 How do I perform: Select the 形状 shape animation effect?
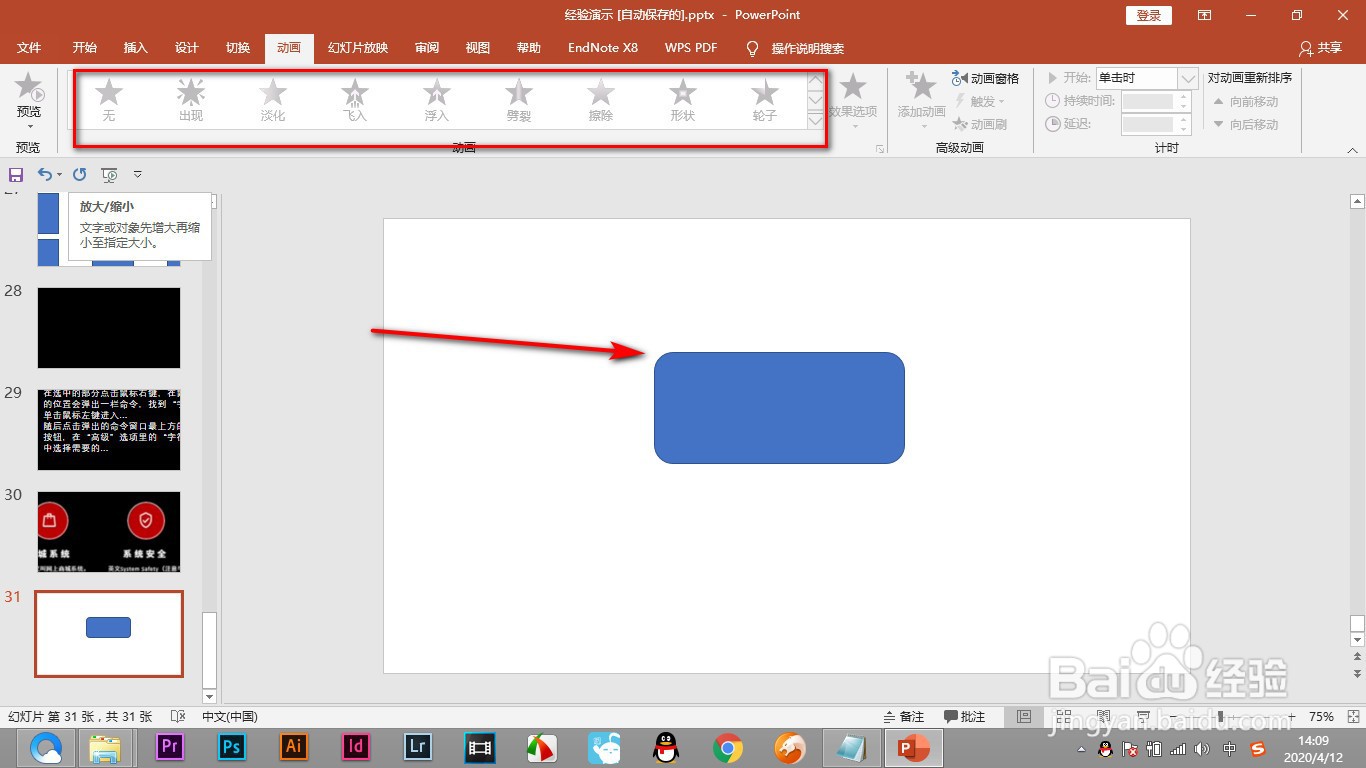[x=683, y=100]
